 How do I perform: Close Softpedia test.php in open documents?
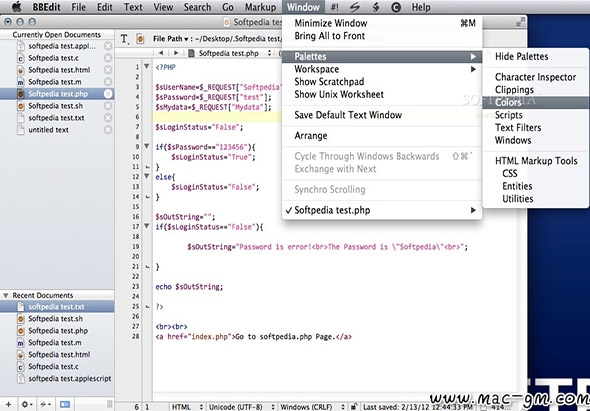point(108,94)
